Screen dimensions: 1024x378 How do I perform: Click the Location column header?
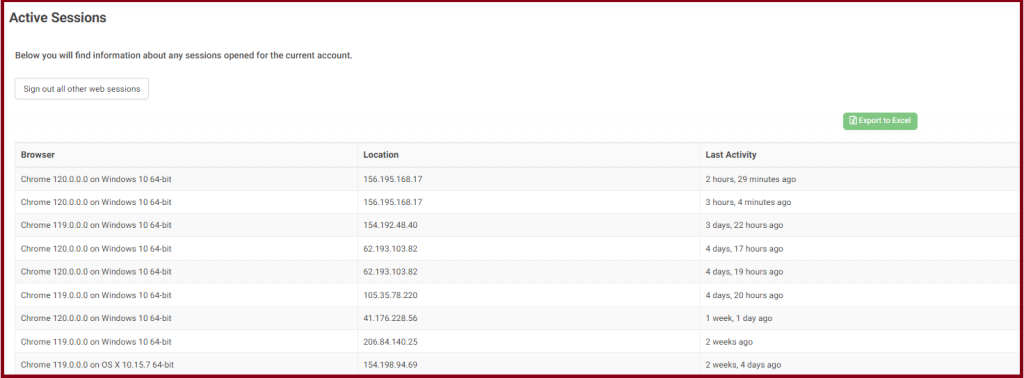(x=529, y=155)
